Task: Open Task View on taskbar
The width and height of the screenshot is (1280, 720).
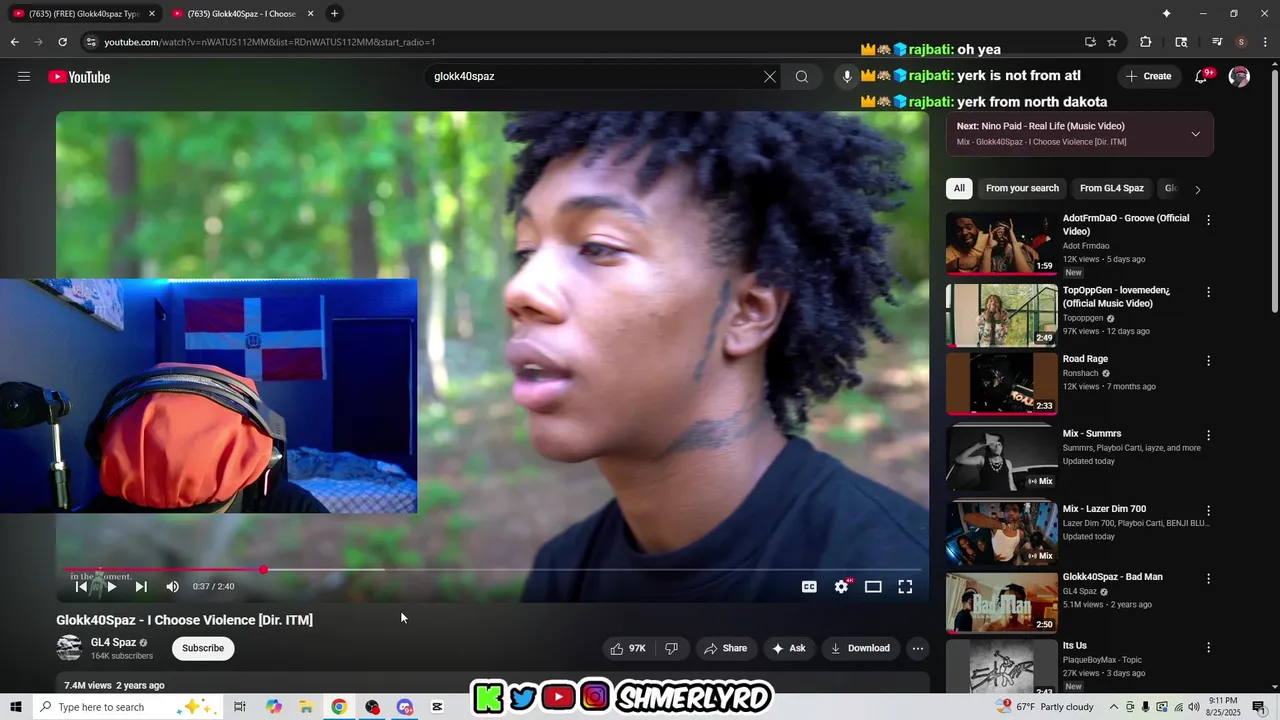Action: tap(240, 707)
